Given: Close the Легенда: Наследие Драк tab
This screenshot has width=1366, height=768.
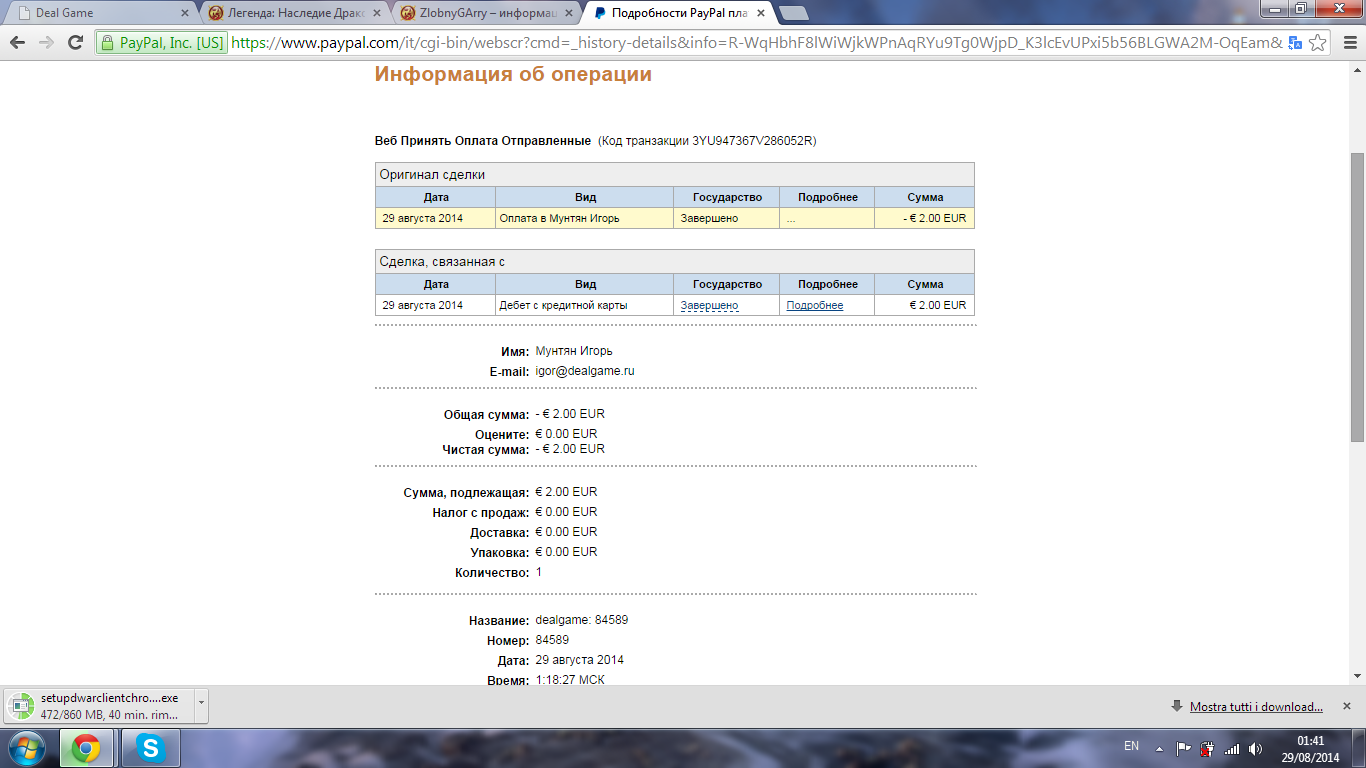Looking at the screenshot, I should (x=377, y=13).
